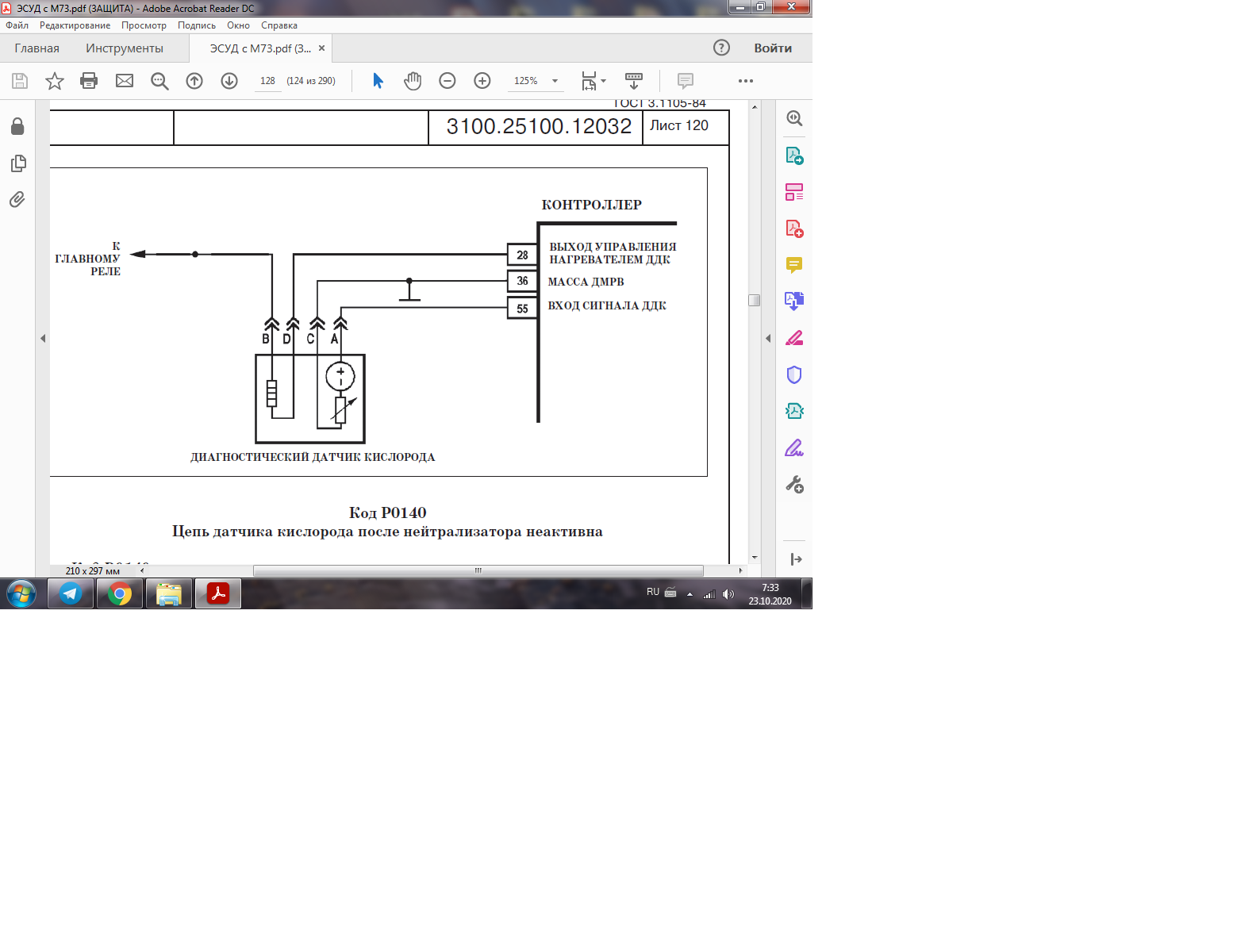Show hidden tray icons arrow
Image resolution: width=1260 pixels, height=952 pixels.
pos(690,594)
